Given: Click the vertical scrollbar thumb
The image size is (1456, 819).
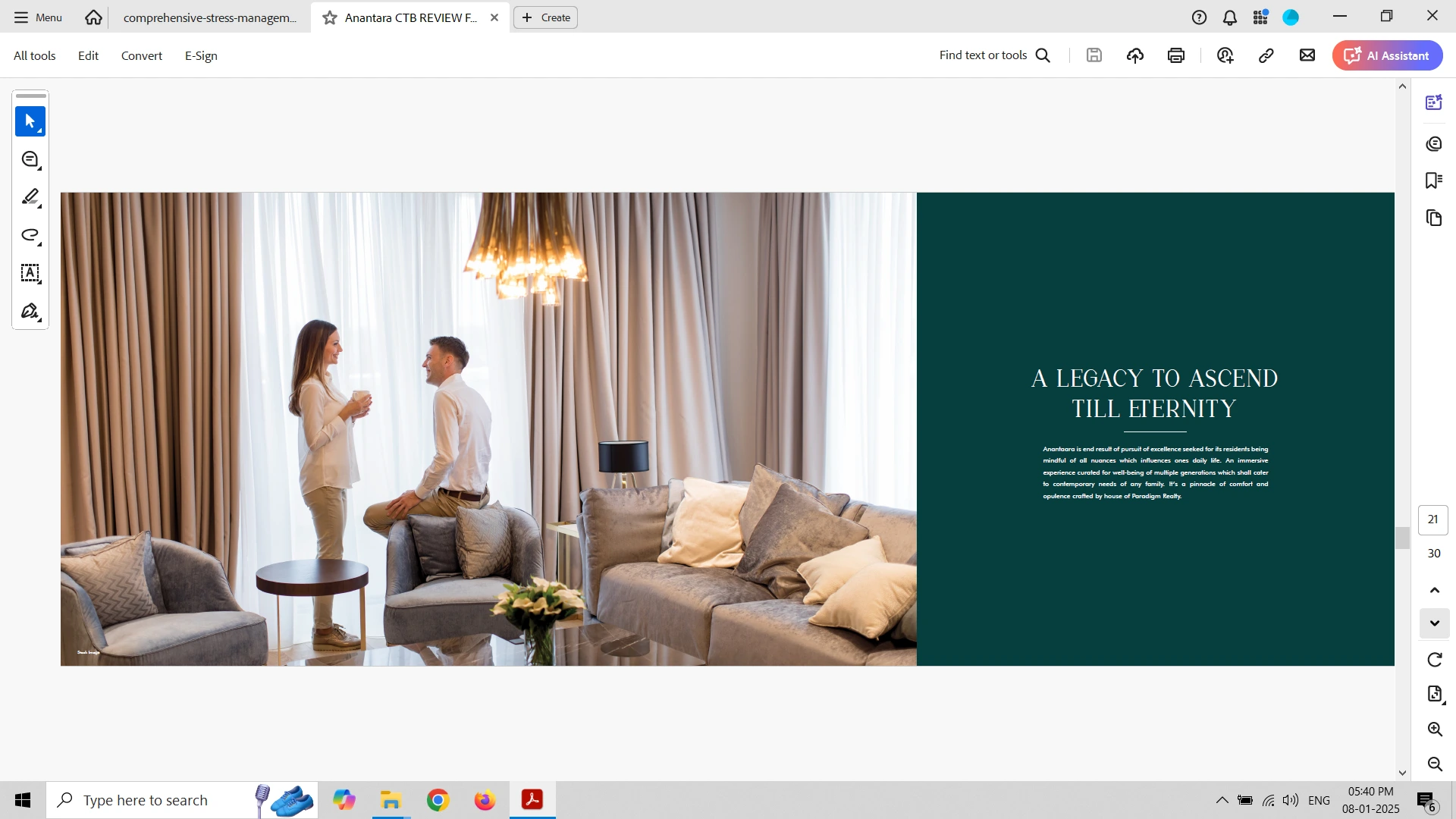Looking at the screenshot, I should click(1402, 538).
